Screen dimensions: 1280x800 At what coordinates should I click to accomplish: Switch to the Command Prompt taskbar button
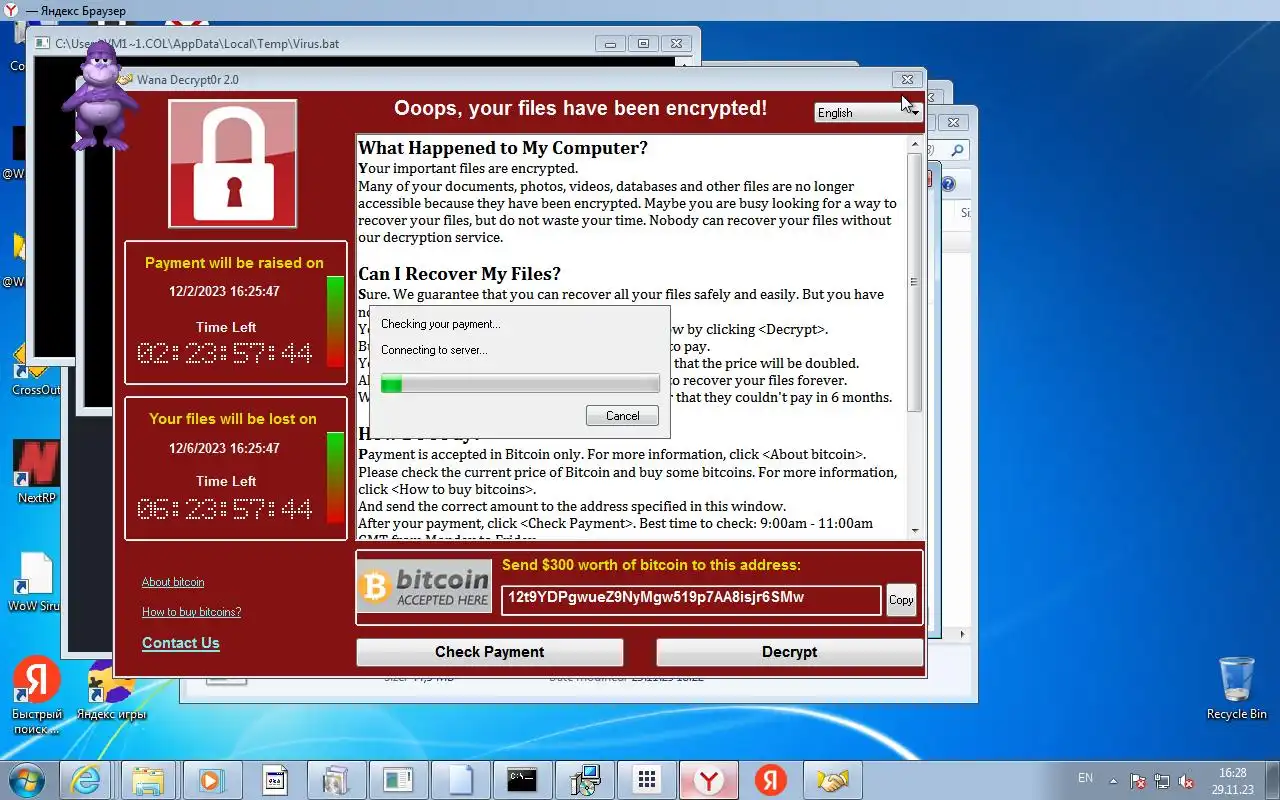pos(522,780)
